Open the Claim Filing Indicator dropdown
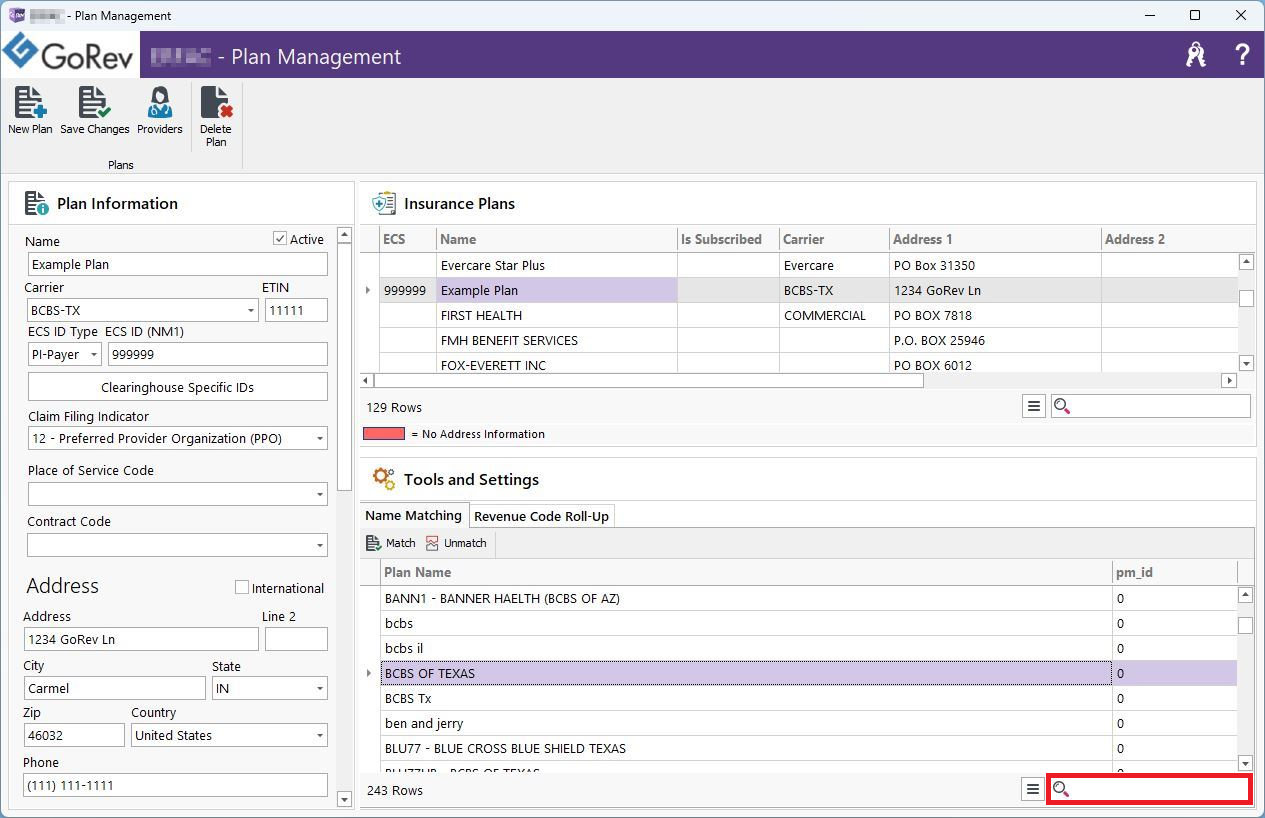 tap(320, 439)
